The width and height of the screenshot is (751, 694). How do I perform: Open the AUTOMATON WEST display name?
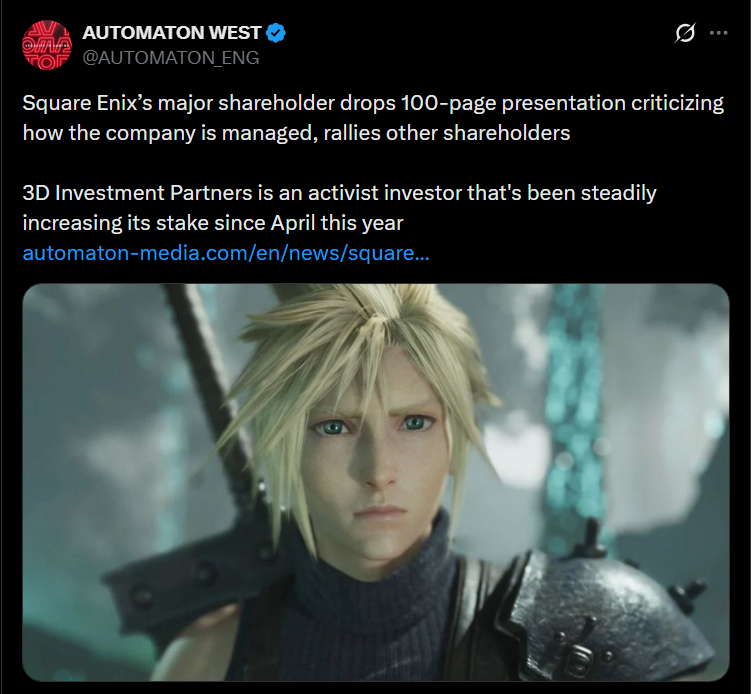pyautogui.click(x=171, y=33)
